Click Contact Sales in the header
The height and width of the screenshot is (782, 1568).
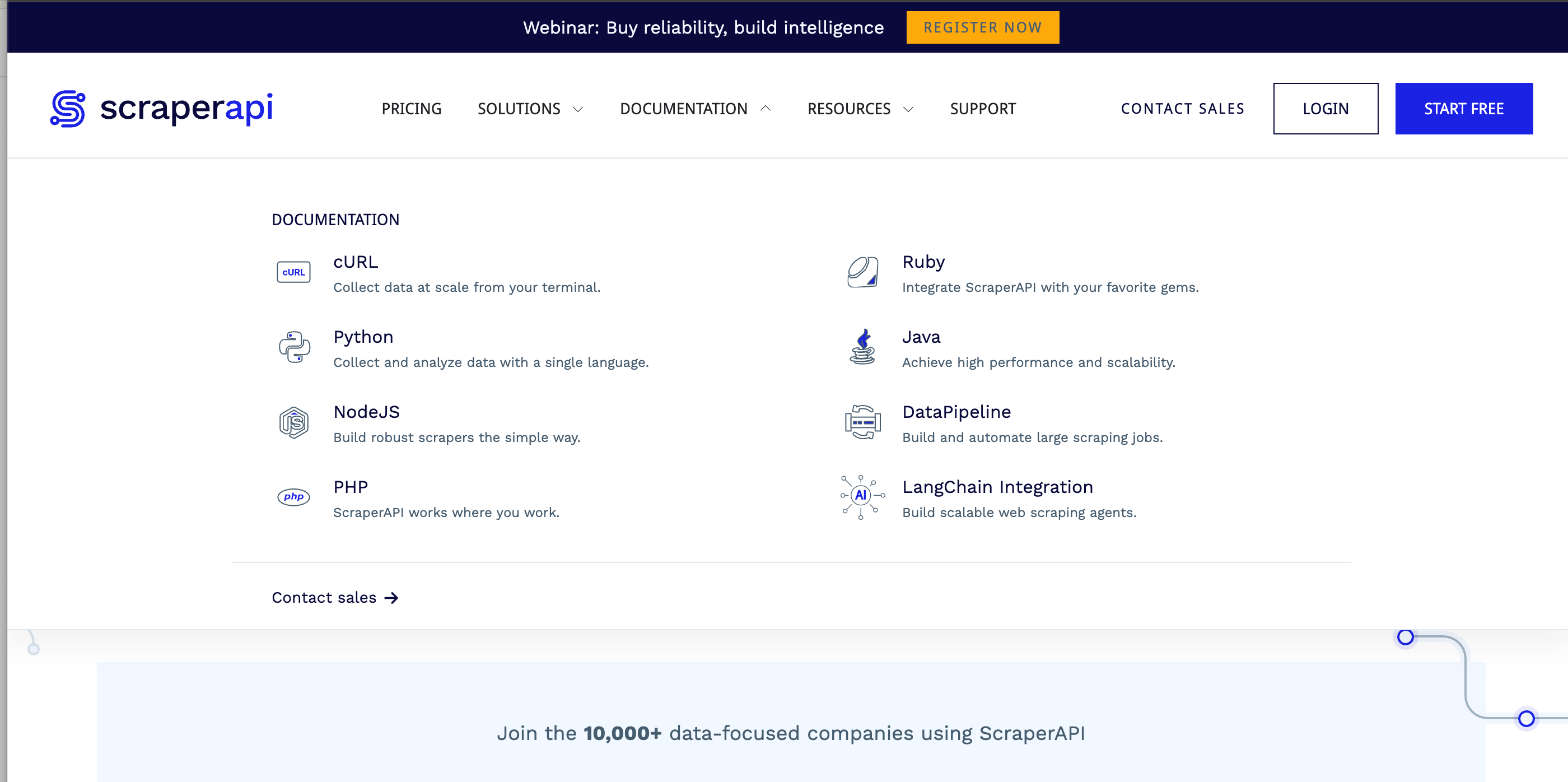pos(1183,109)
